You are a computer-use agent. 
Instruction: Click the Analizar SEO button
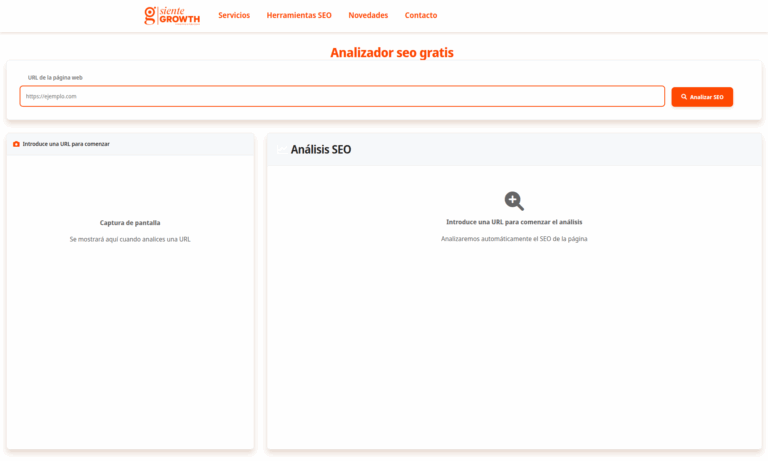[x=702, y=97]
